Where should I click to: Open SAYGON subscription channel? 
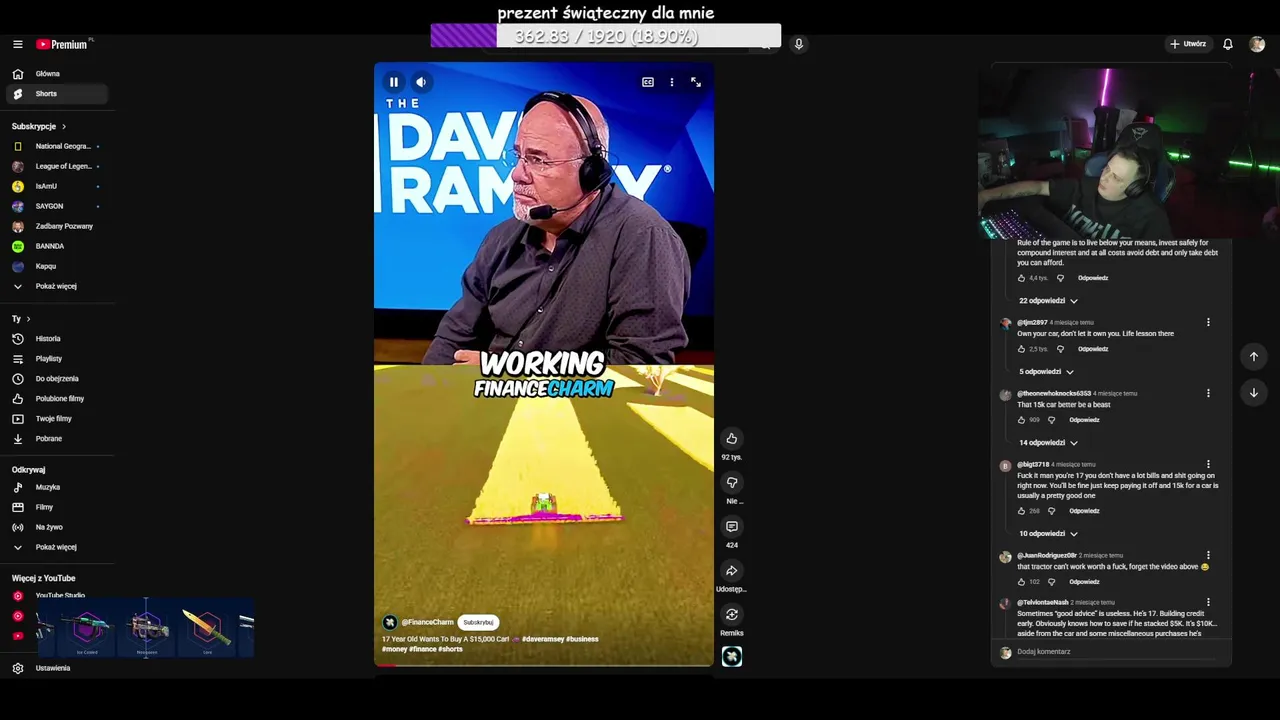pos(58,206)
